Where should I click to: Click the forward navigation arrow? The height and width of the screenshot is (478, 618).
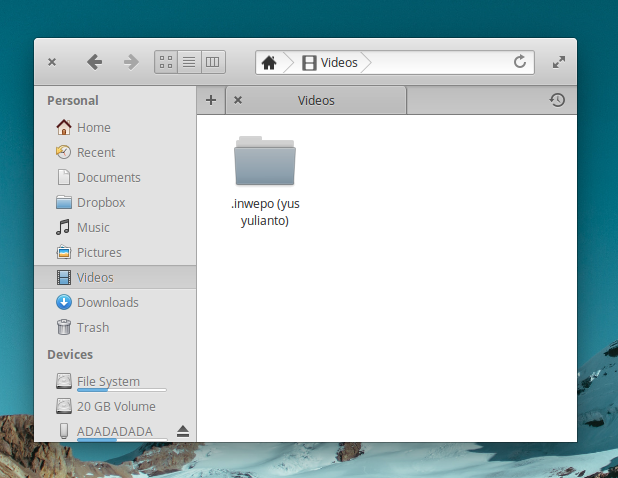point(130,62)
